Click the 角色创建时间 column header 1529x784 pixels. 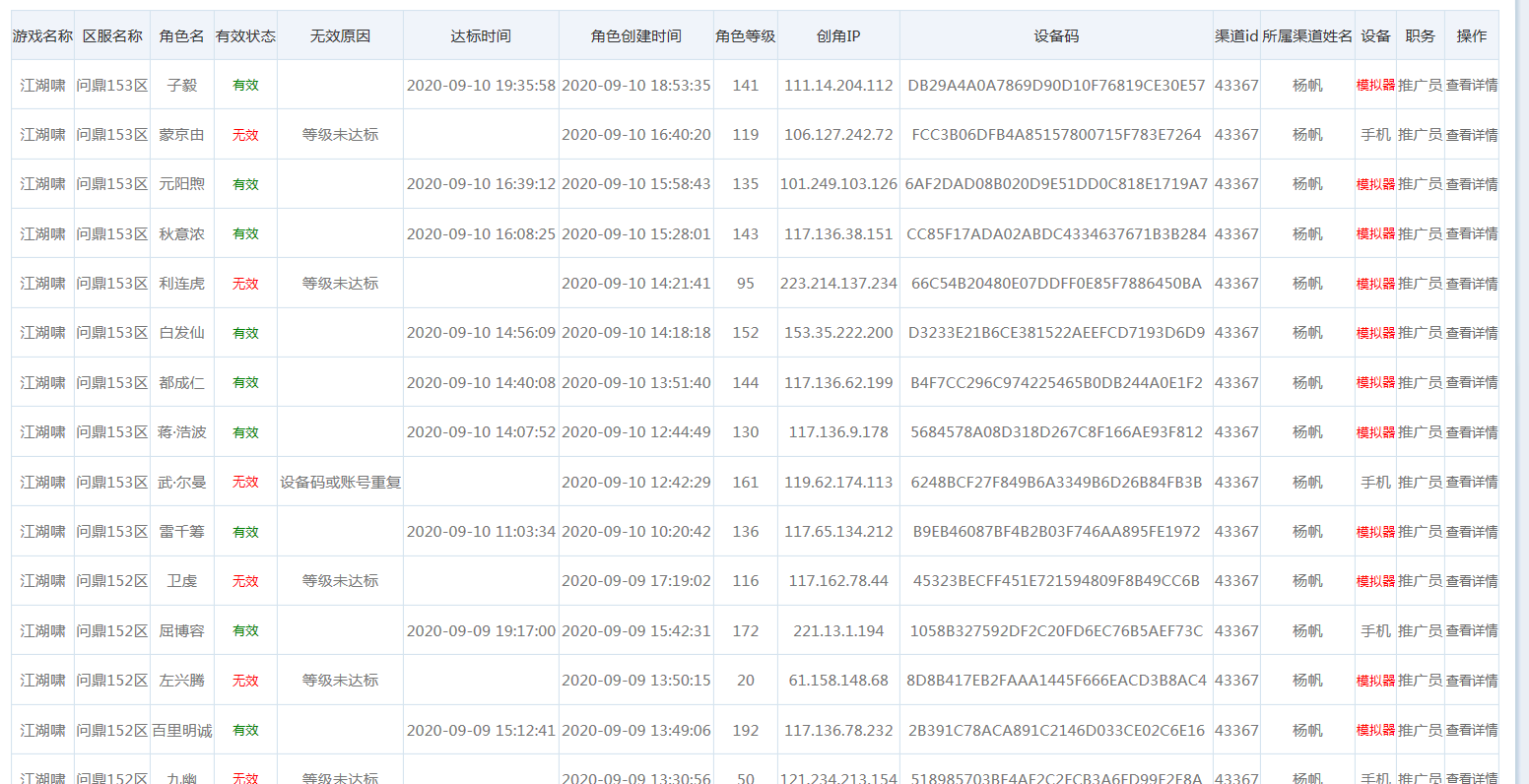636,36
